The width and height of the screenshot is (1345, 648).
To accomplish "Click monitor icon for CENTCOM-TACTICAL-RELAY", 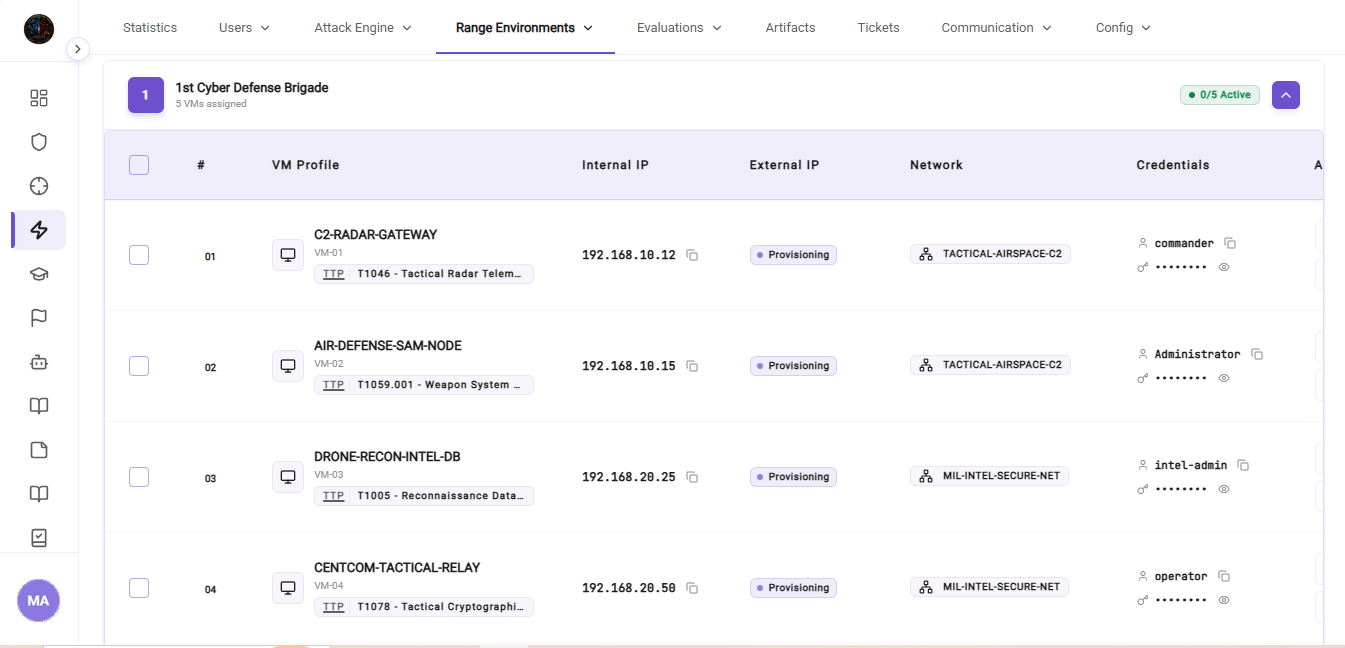I will [x=288, y=588].
